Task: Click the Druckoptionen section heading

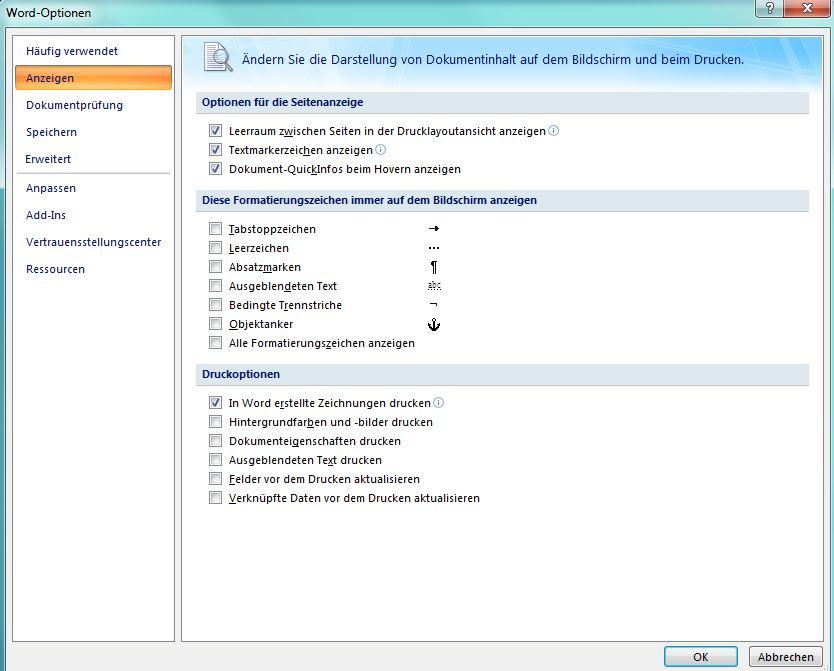Action: click(241, 374)
